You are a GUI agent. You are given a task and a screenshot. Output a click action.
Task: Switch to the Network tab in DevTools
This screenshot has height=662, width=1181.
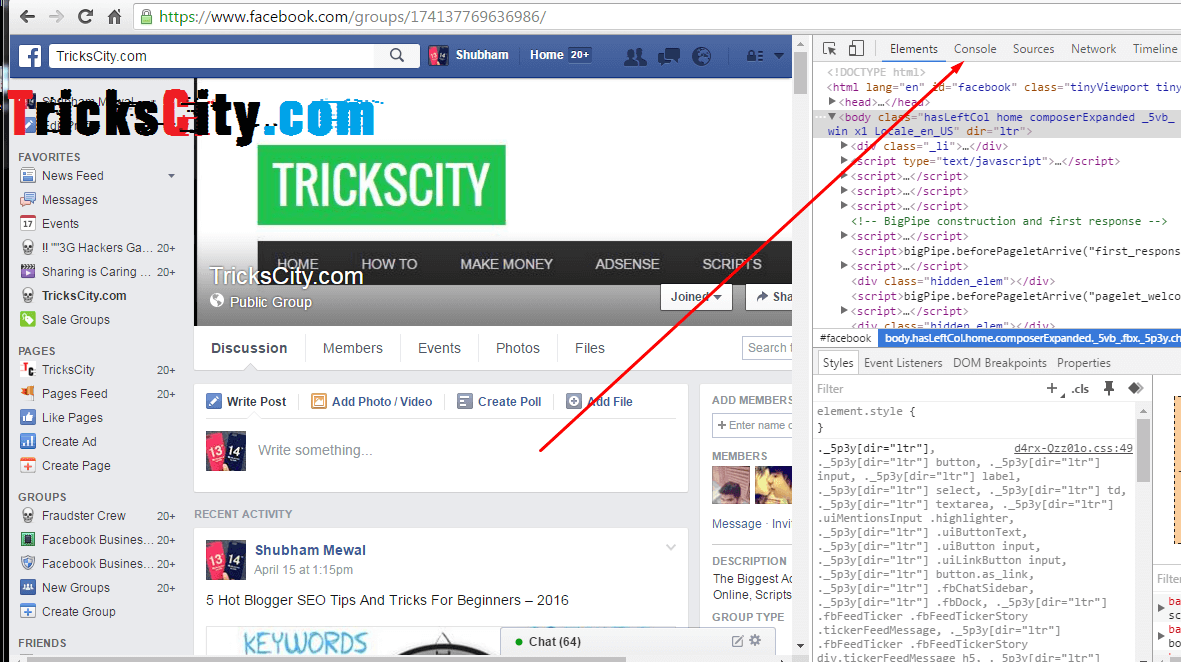coord(1094,49)
